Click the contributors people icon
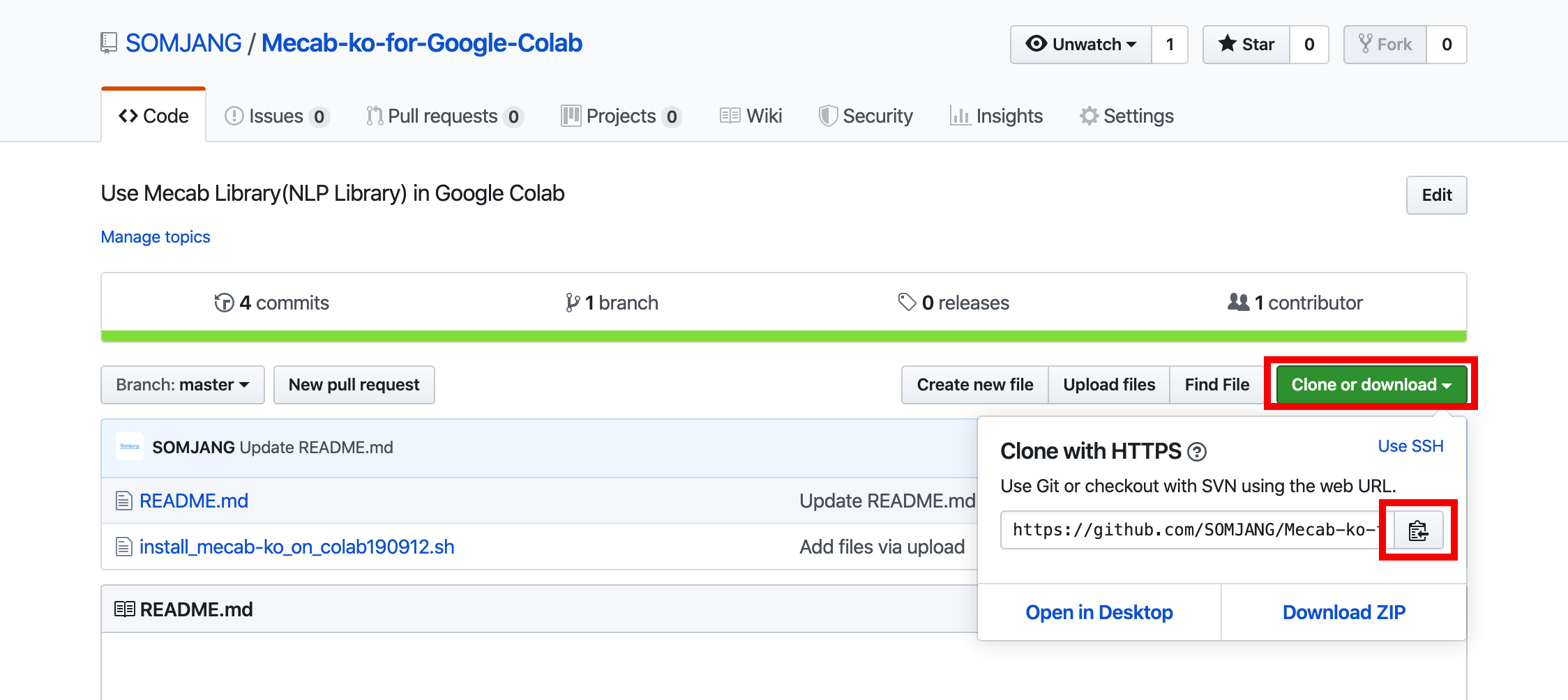Screen dimensions: 1568x700 point(1238,302)
